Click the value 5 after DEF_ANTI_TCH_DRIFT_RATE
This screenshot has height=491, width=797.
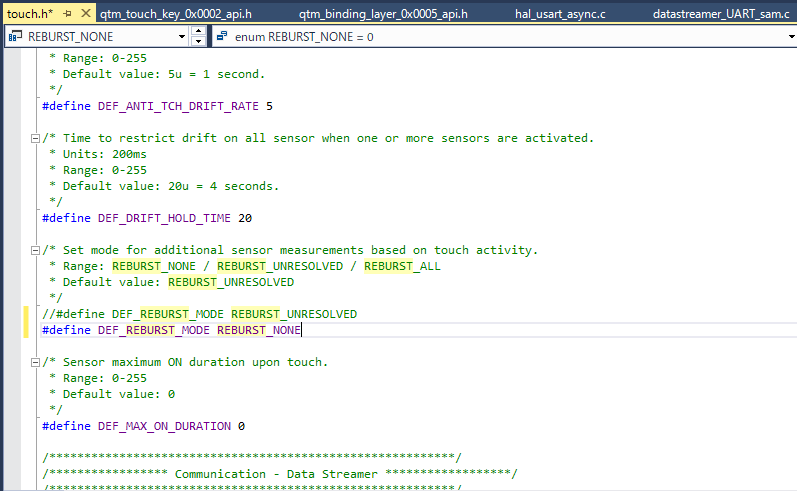coord(269,106)
